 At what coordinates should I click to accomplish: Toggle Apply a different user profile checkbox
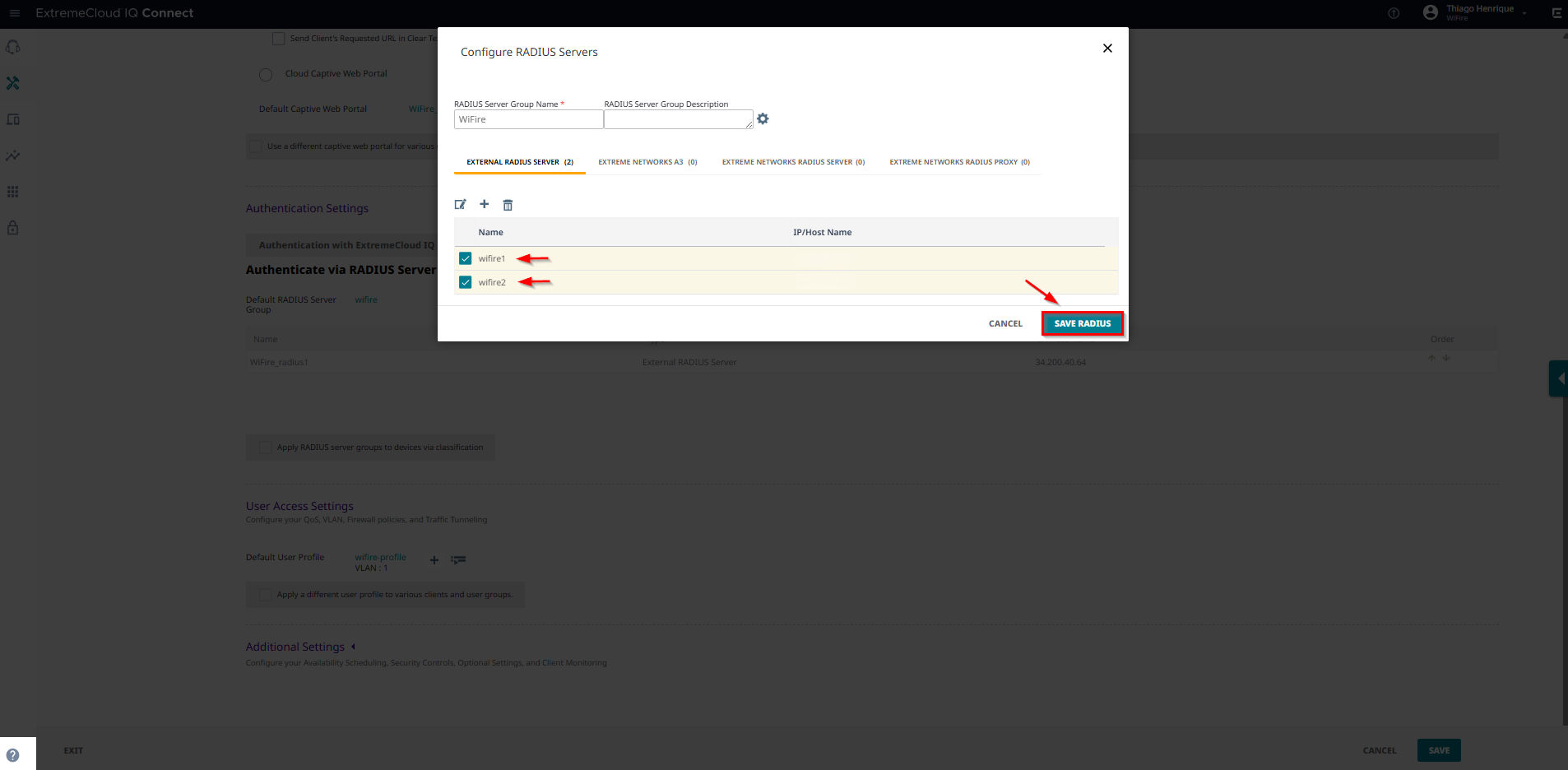pos(265,595)
